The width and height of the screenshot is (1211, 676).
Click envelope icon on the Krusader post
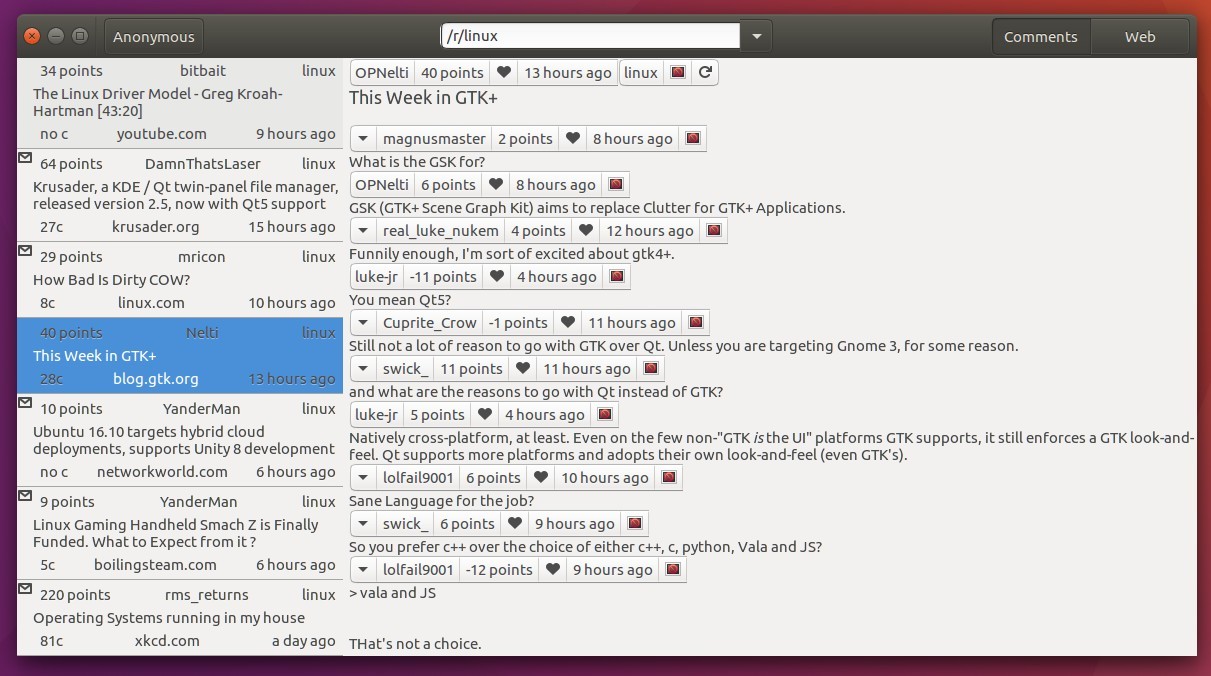point(25,157)
